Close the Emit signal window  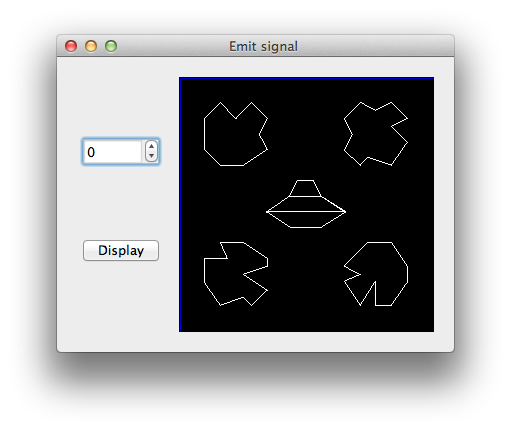click(71, 46)
